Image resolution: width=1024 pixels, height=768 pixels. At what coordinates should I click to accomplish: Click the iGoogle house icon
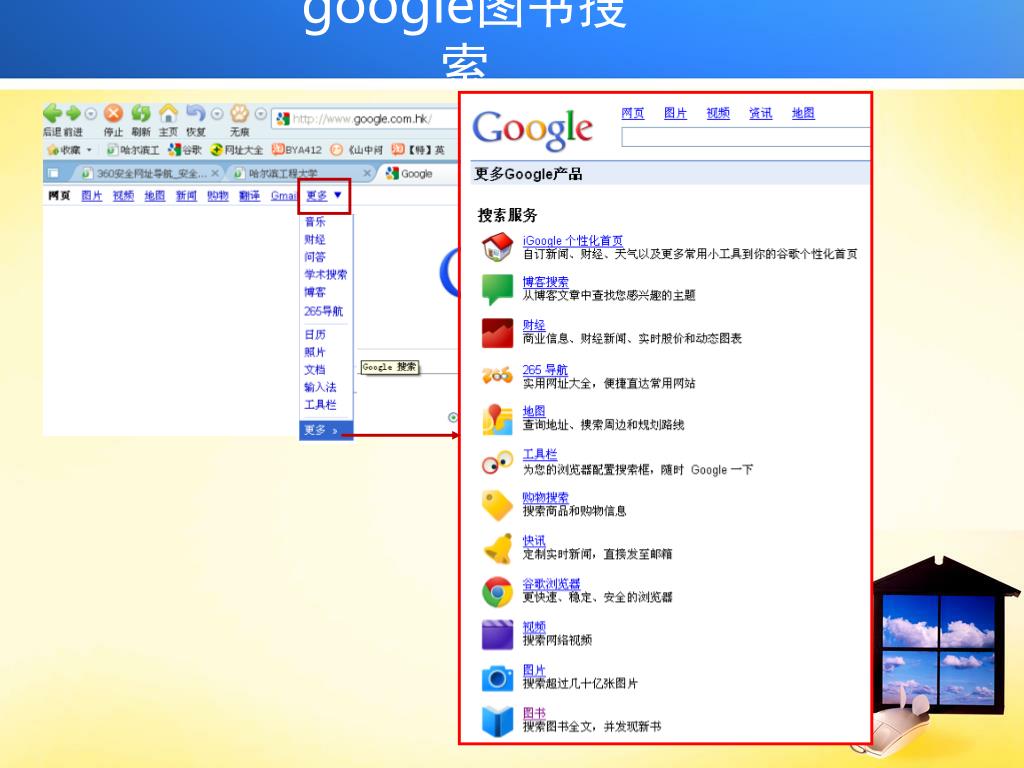point(498,247)
